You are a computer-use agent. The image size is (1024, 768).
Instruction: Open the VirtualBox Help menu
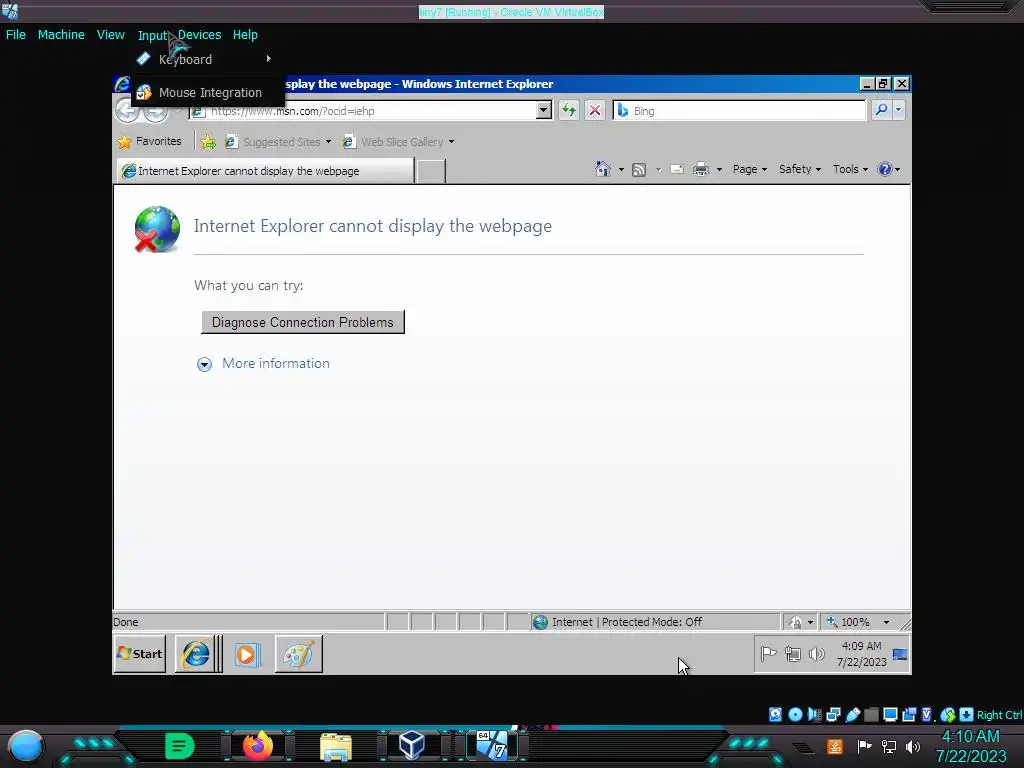coord(245,35)
